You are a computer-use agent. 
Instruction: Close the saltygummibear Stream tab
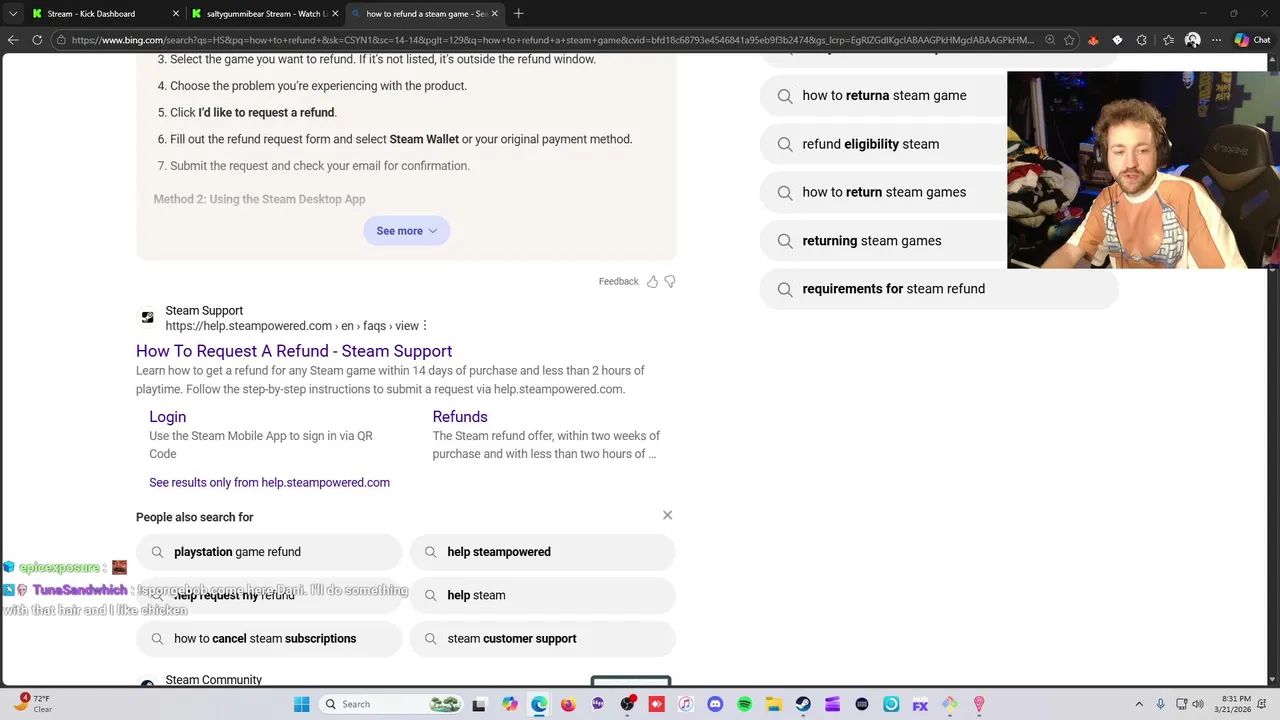point(336,14)
